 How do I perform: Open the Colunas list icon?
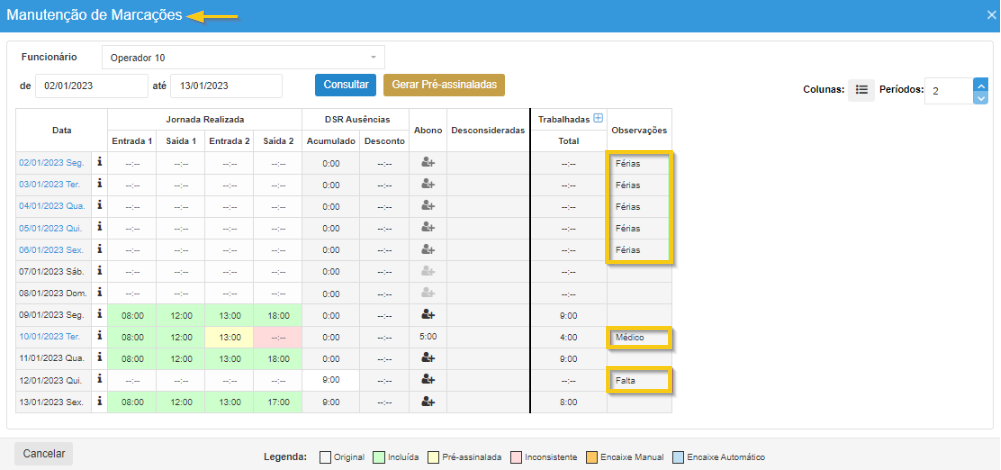[x=861, y=91]
